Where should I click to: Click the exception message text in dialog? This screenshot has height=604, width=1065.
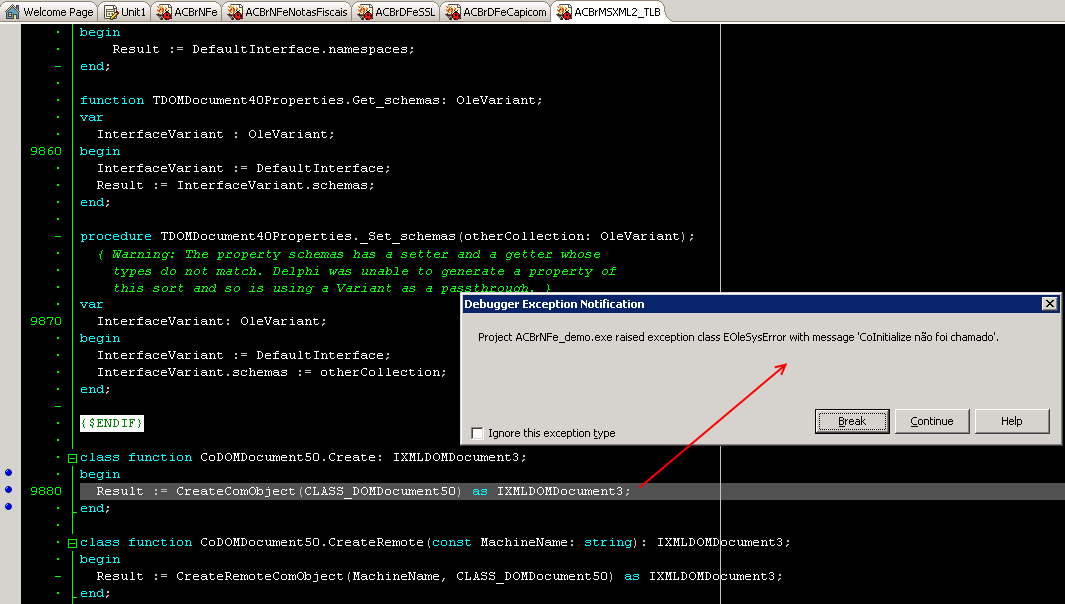point(738,337)
